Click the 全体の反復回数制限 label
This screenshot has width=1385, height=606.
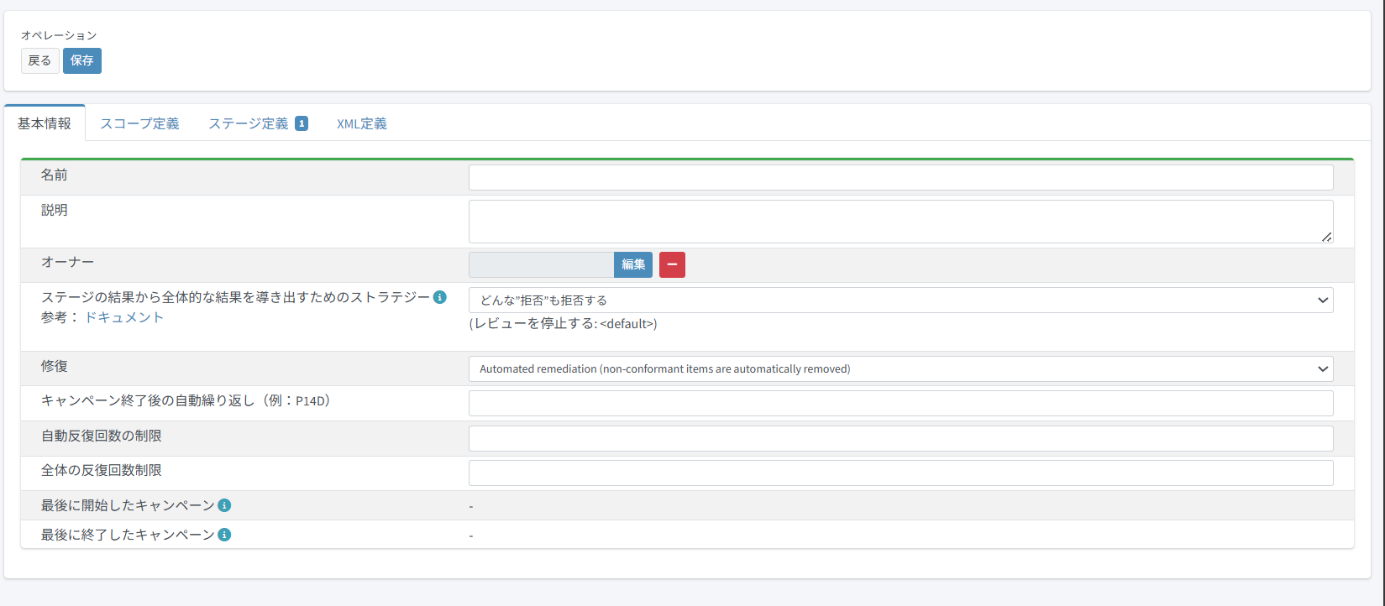[x=101, y=470]
